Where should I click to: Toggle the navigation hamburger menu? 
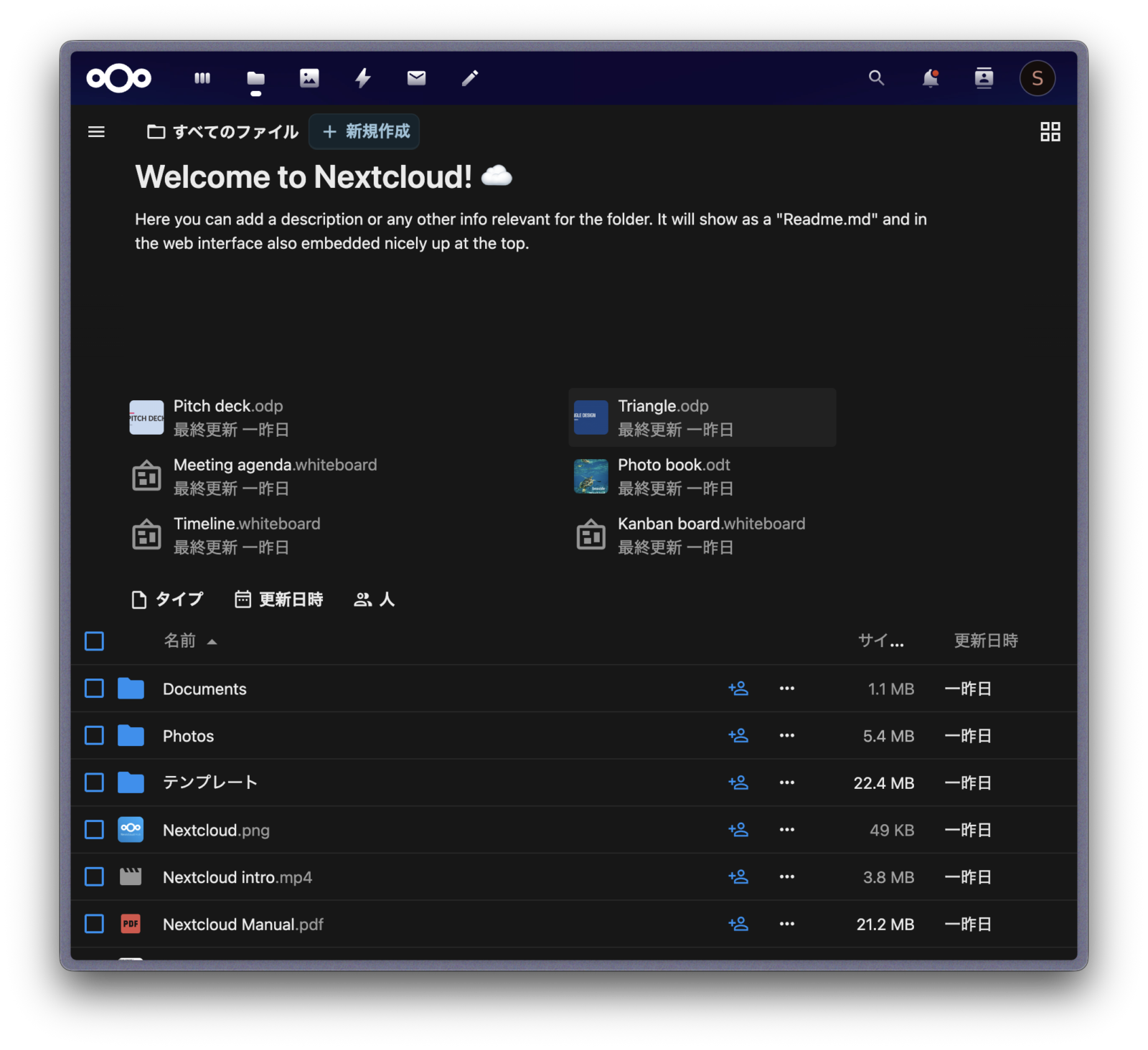point(96,132)
